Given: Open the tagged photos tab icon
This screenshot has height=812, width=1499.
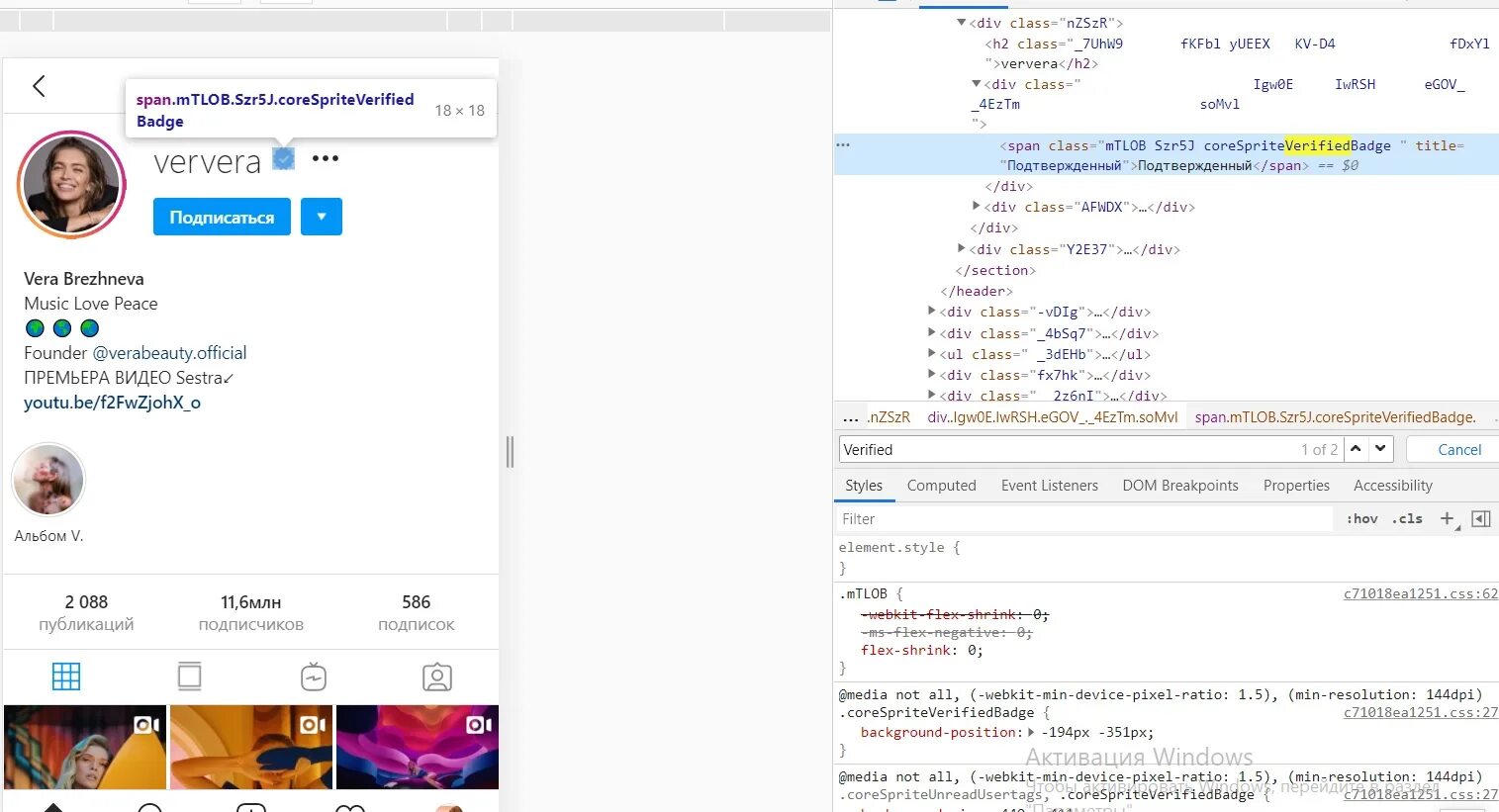Looking at the screenshot, I should pyautogui.click(x=437, y=677).
